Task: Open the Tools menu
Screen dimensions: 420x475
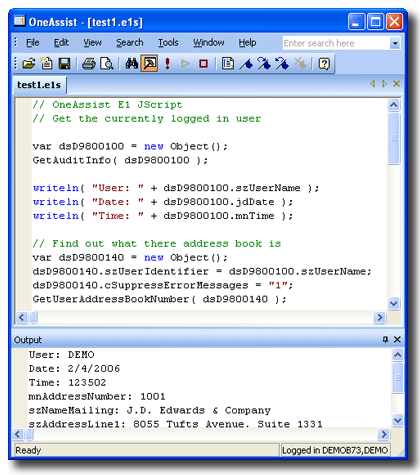Action: (x=168, y=43)
